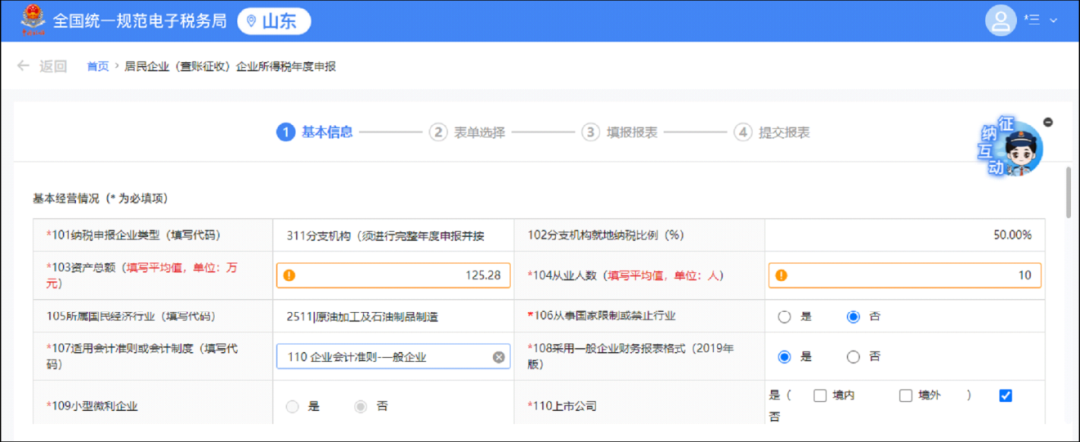Click the warning icon in 104从业人数 field
Image resolution: width=1080 pixels, height=442 pixels.
click(x=780, y=275)
